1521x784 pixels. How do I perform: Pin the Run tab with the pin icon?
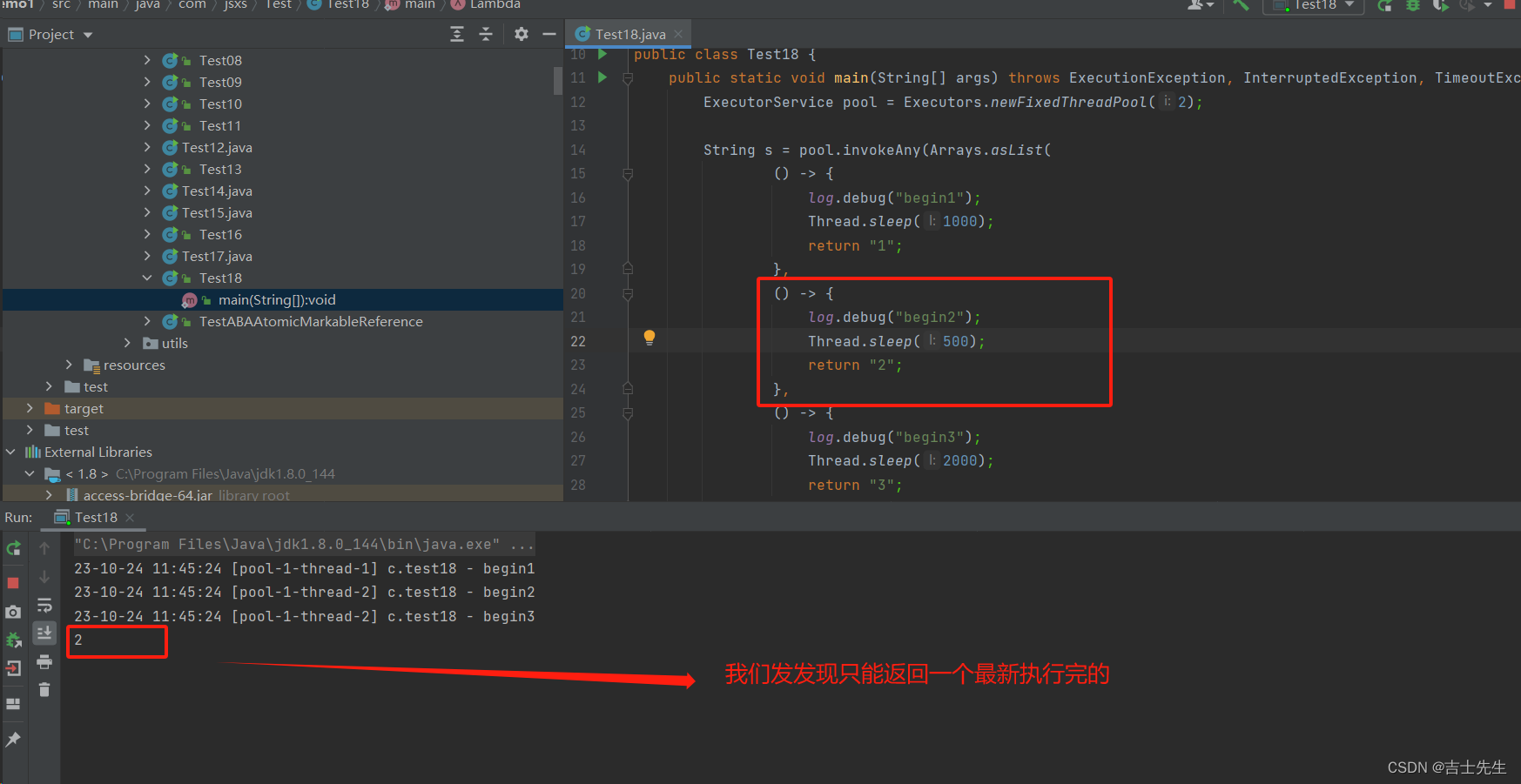click(x=13, y=740)
